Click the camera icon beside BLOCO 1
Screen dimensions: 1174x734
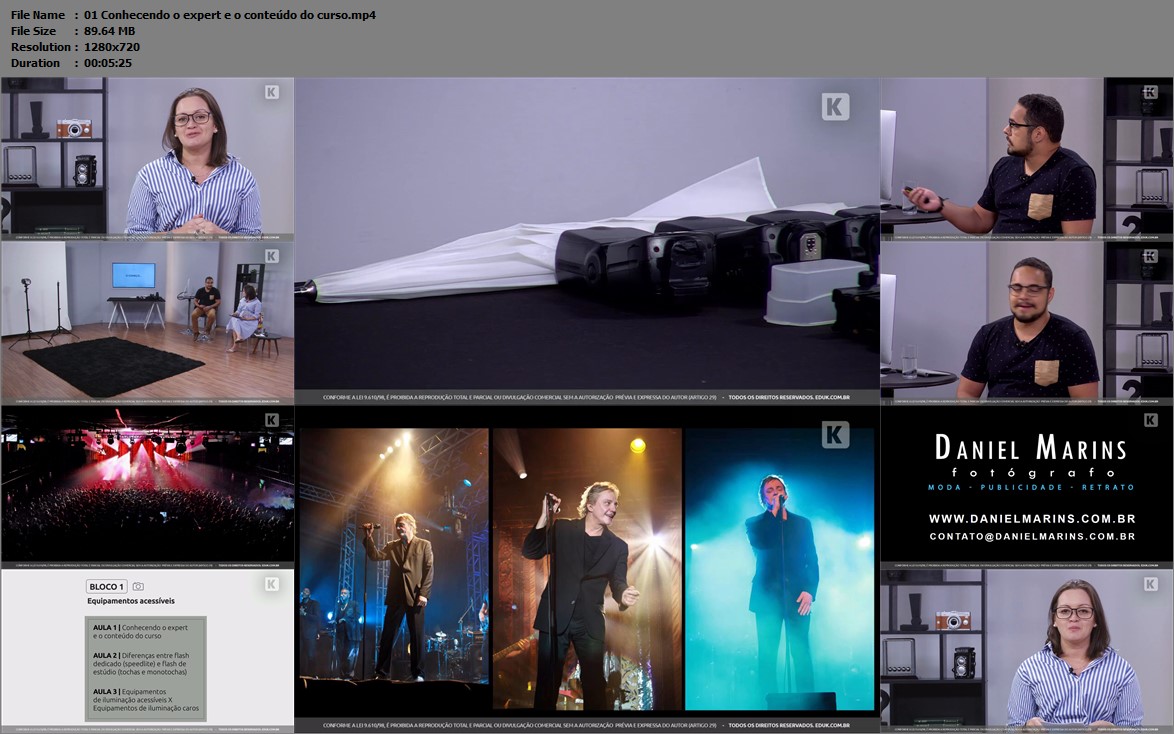pyautogui.click(x=138, y=587)
